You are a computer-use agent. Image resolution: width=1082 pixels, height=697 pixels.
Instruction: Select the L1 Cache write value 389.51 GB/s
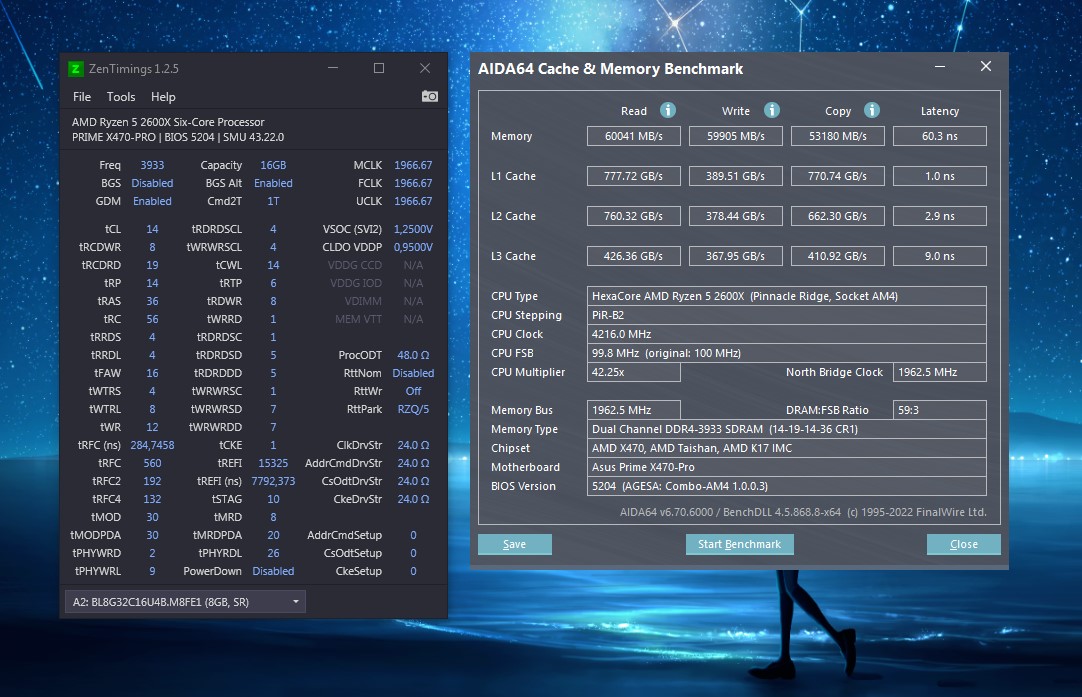coord(736,176)
